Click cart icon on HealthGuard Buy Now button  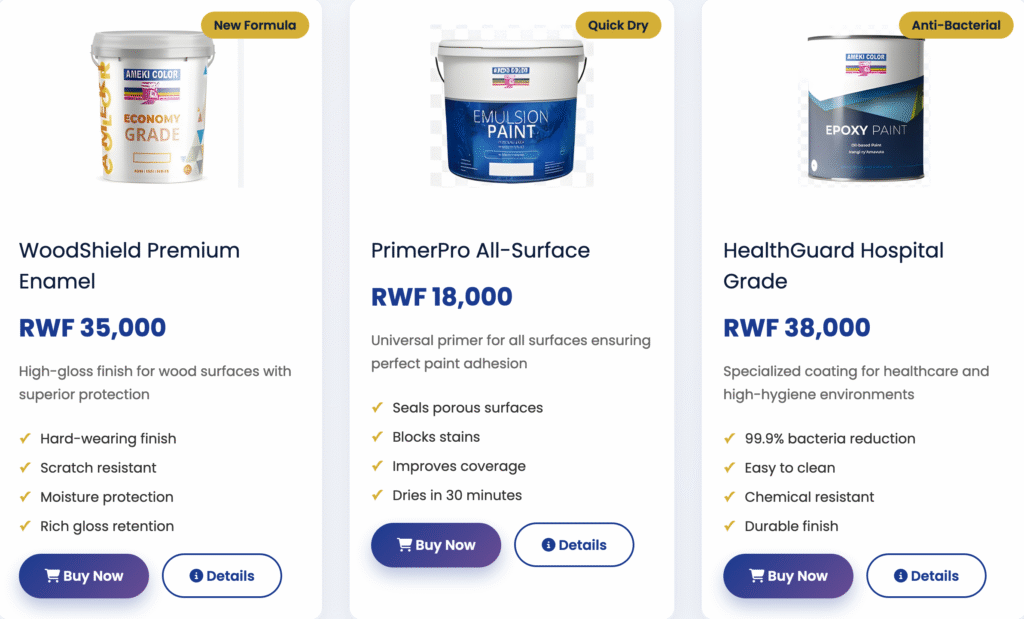coord(756,576)
